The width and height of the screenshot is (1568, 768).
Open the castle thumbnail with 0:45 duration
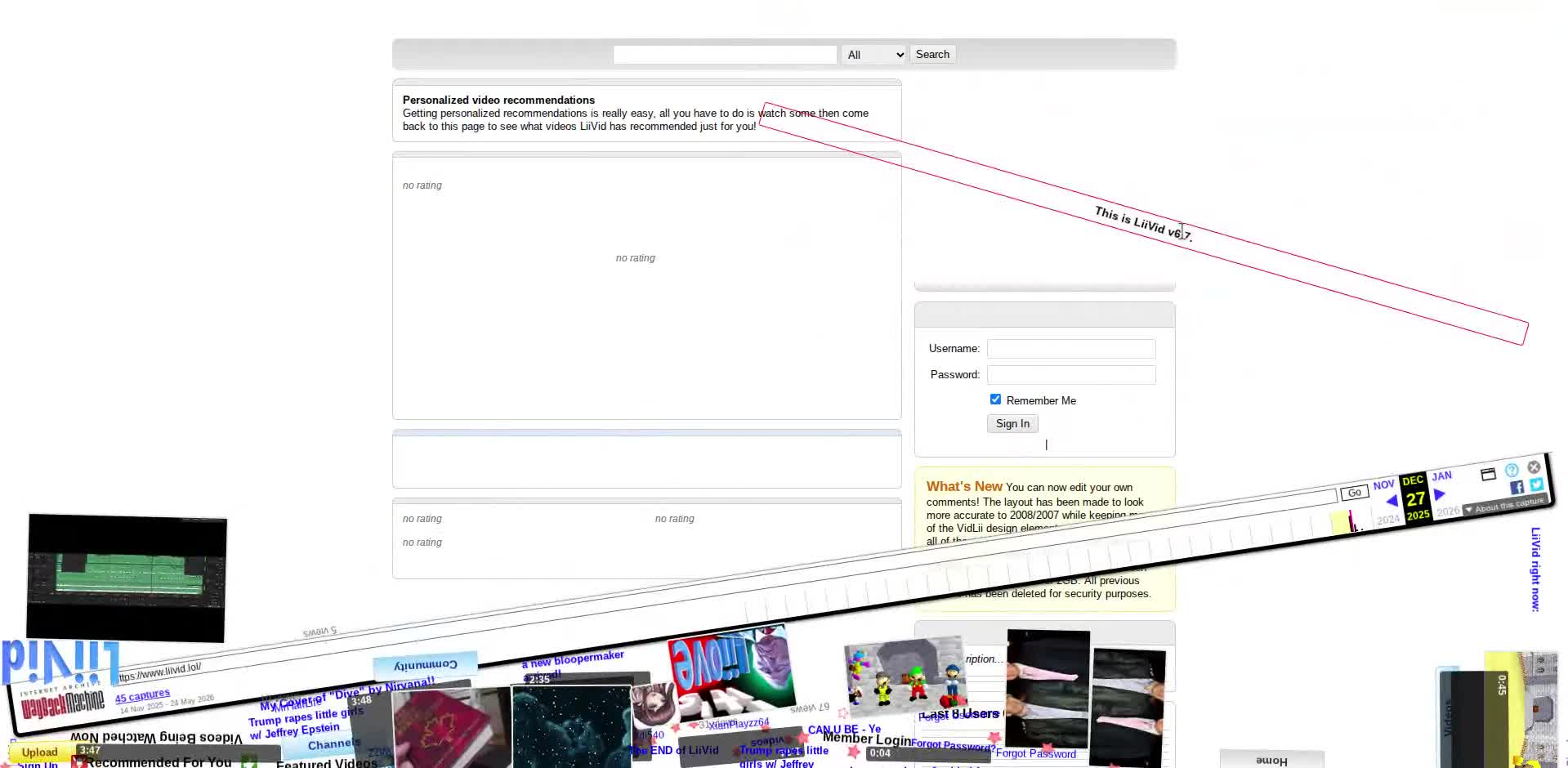pos(1521,709)
